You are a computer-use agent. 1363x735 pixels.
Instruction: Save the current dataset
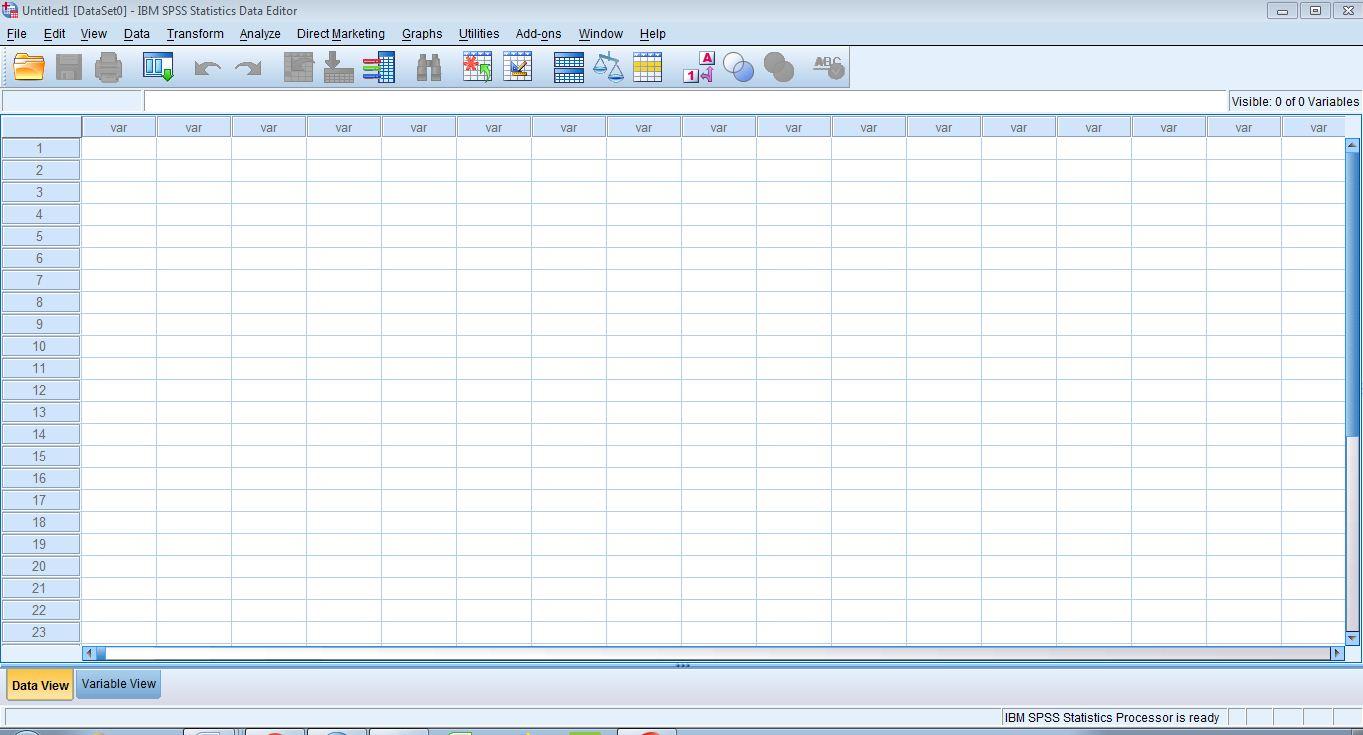point(69,66)
